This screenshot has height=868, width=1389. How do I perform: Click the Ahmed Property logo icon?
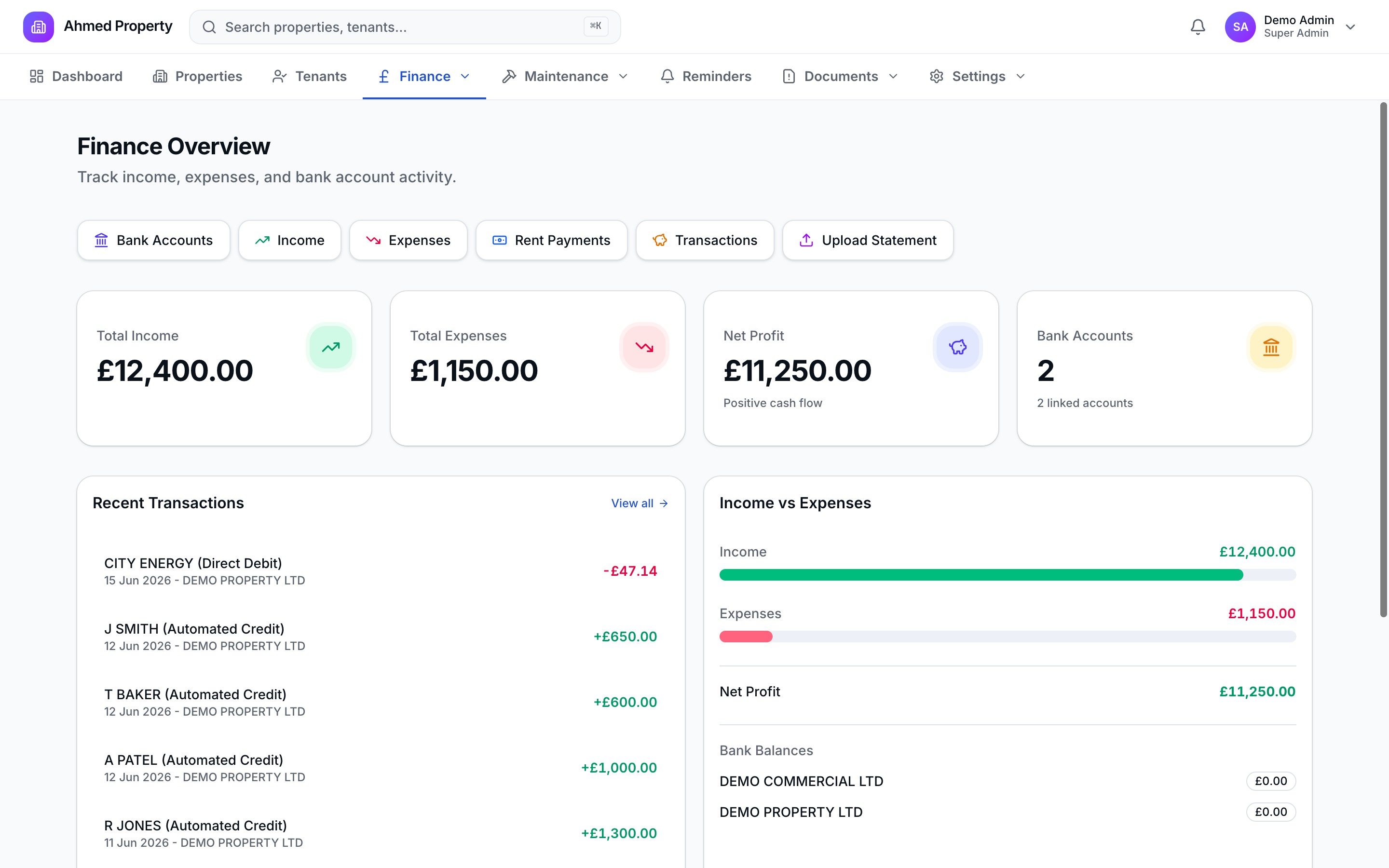click(x=39, y=27)
